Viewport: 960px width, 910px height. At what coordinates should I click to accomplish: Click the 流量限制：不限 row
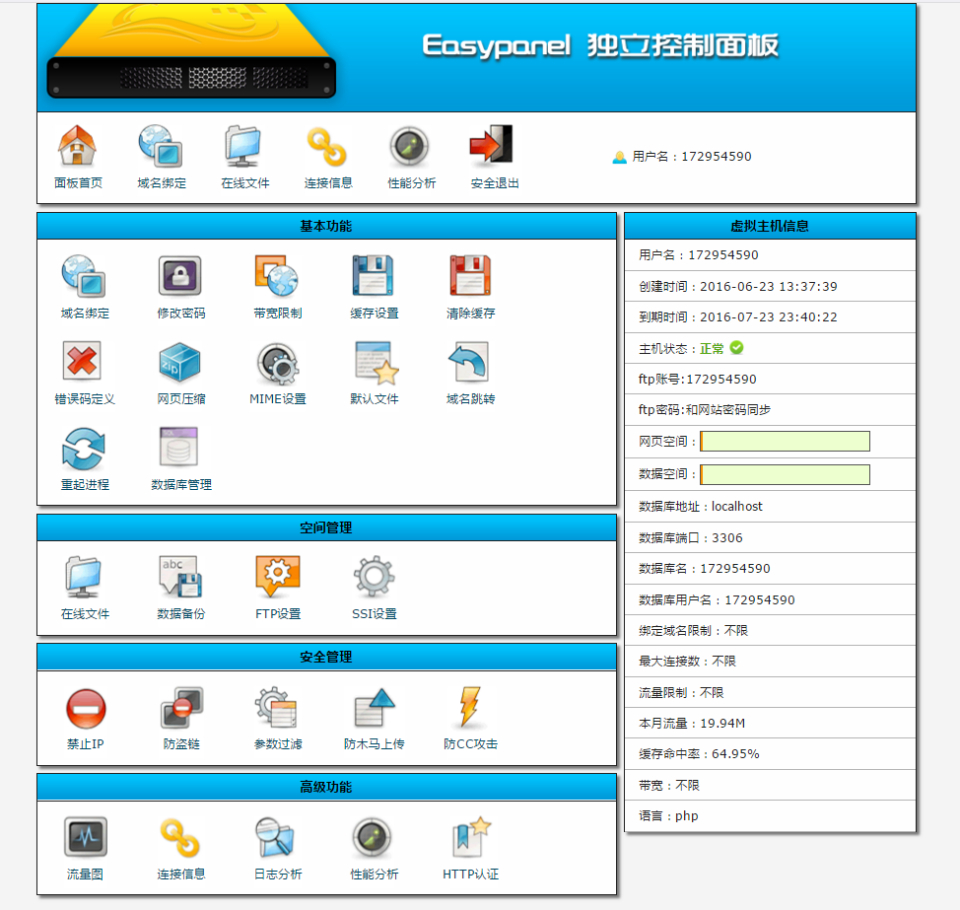(770, 693)
